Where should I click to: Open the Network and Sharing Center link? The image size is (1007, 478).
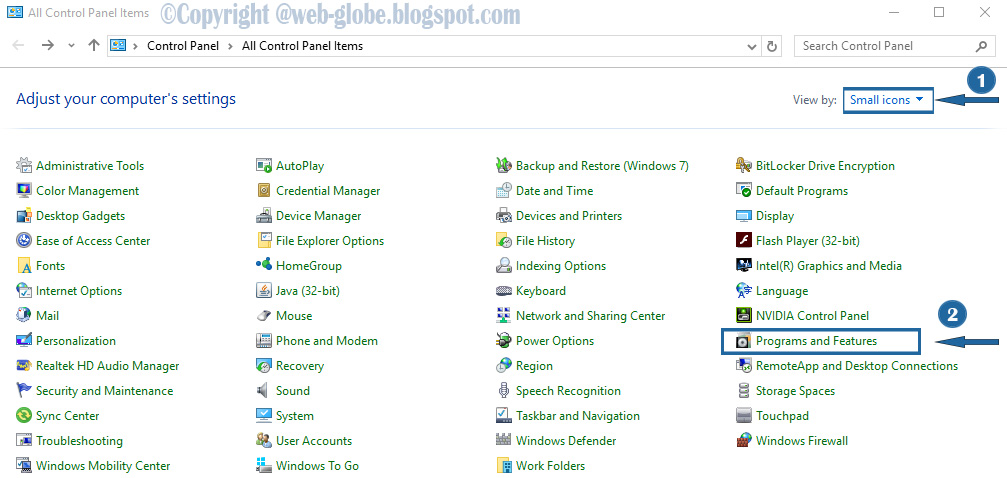591,316
